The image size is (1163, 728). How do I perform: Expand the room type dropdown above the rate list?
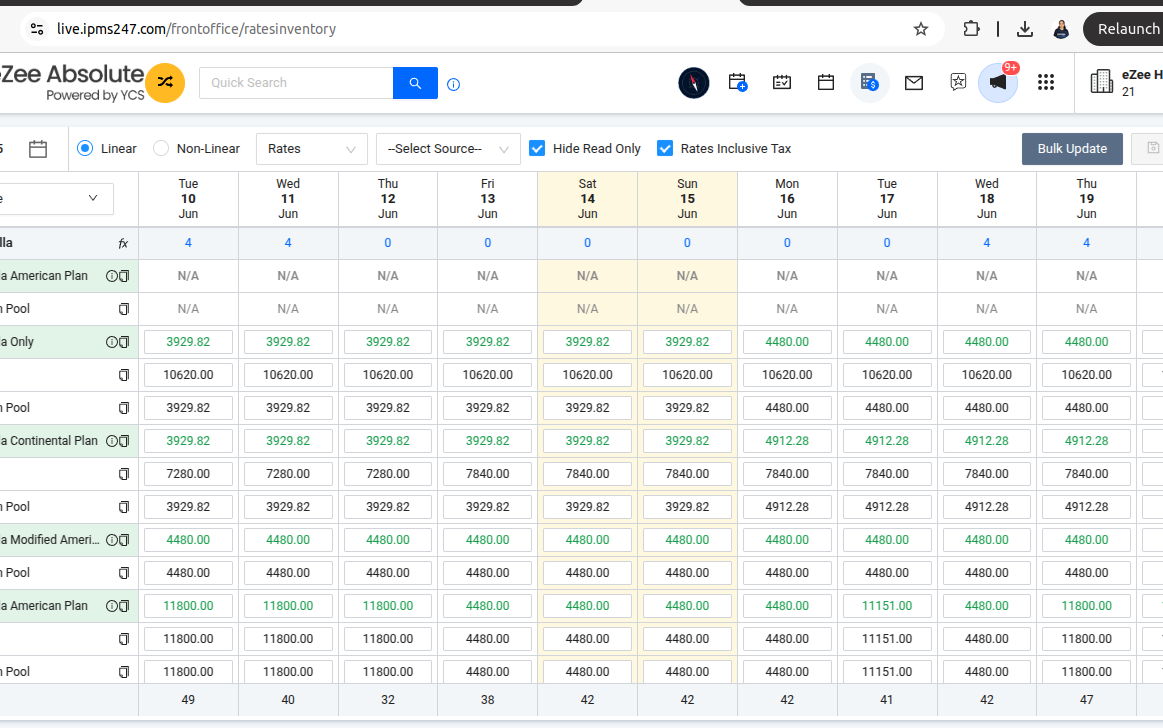tap(60, 198)
